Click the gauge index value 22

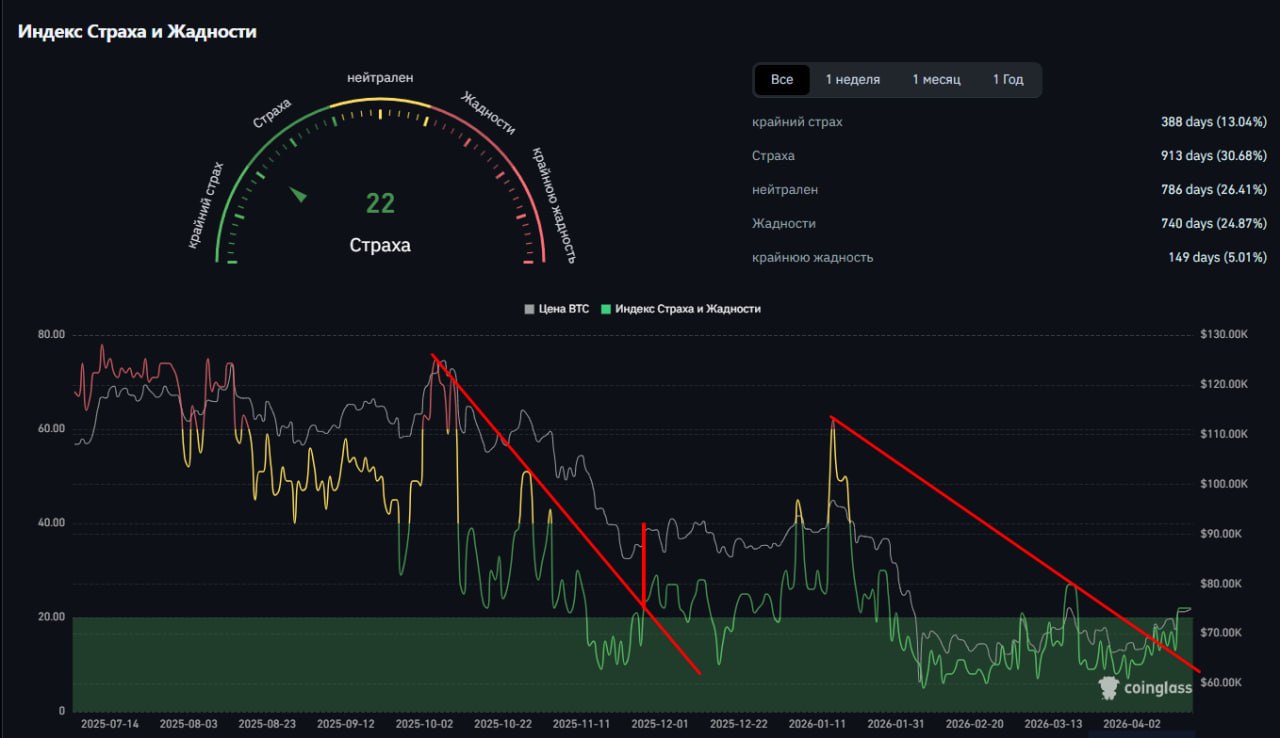380,204
